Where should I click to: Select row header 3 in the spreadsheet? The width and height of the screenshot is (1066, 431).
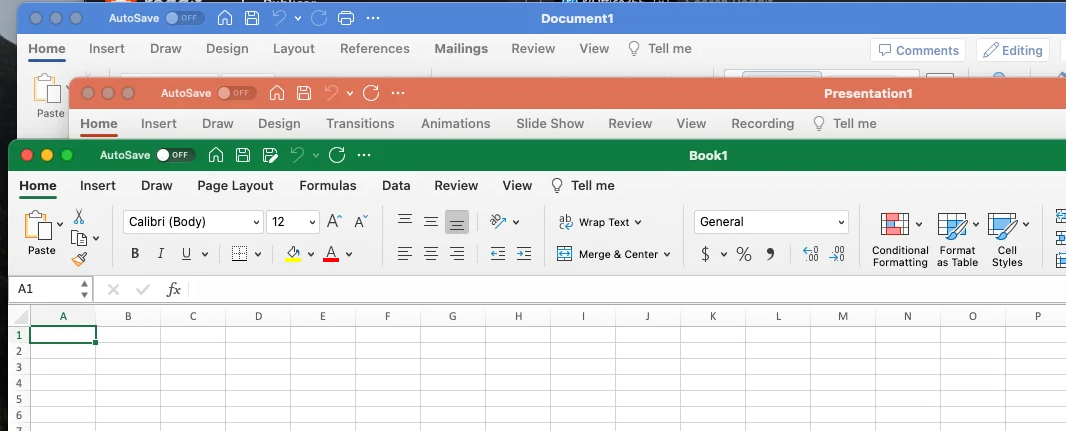(x=19, y=367)
